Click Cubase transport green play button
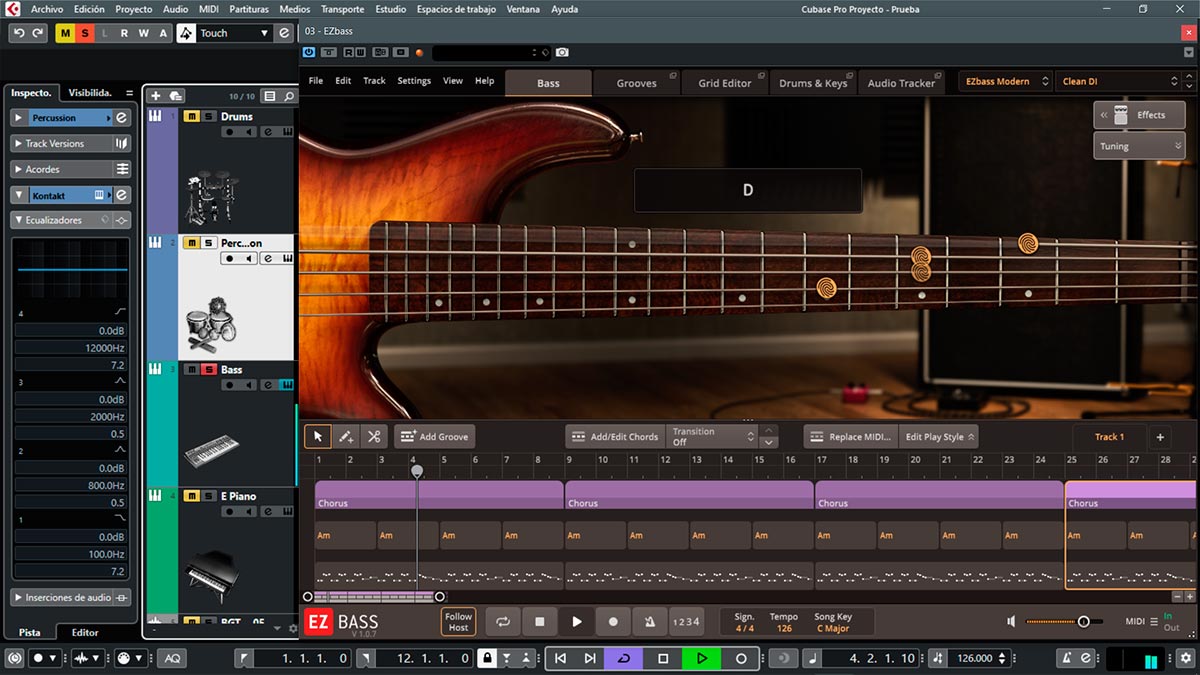The image size is (1200, 675). click(701, 658)
